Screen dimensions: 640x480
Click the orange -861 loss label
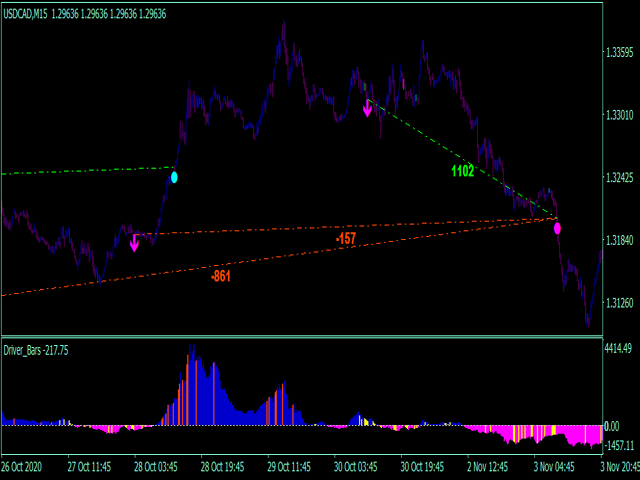[220, 276]
